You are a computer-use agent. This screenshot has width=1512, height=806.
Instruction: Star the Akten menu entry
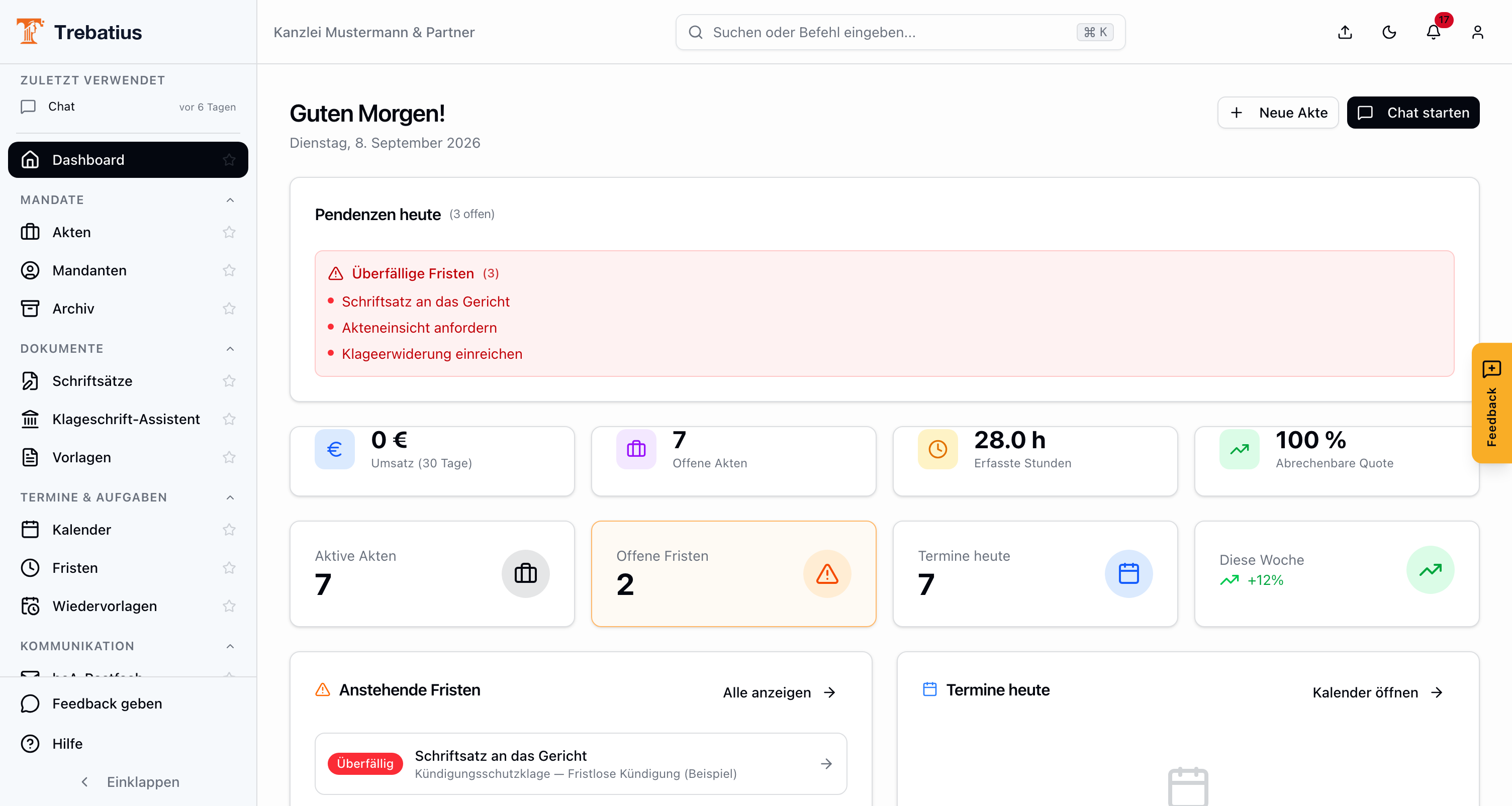coord(229,232)
